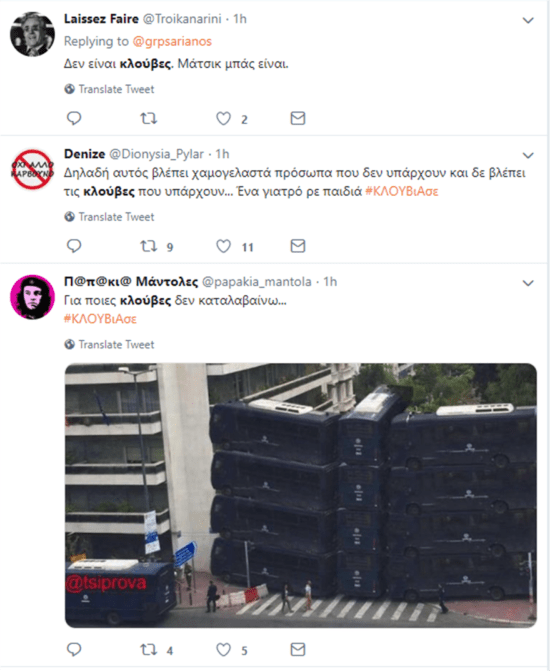Expand the options chevron on Denize's tweet
Image resolution: width=550 pixels, height=671 pixels.
(x=528, y=155)
